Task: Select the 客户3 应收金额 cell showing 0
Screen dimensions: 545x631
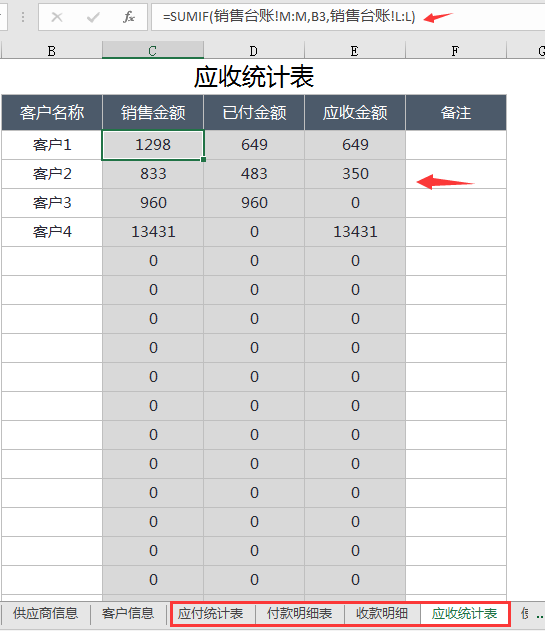Action: pyautogui.click(x=355, y=203)
